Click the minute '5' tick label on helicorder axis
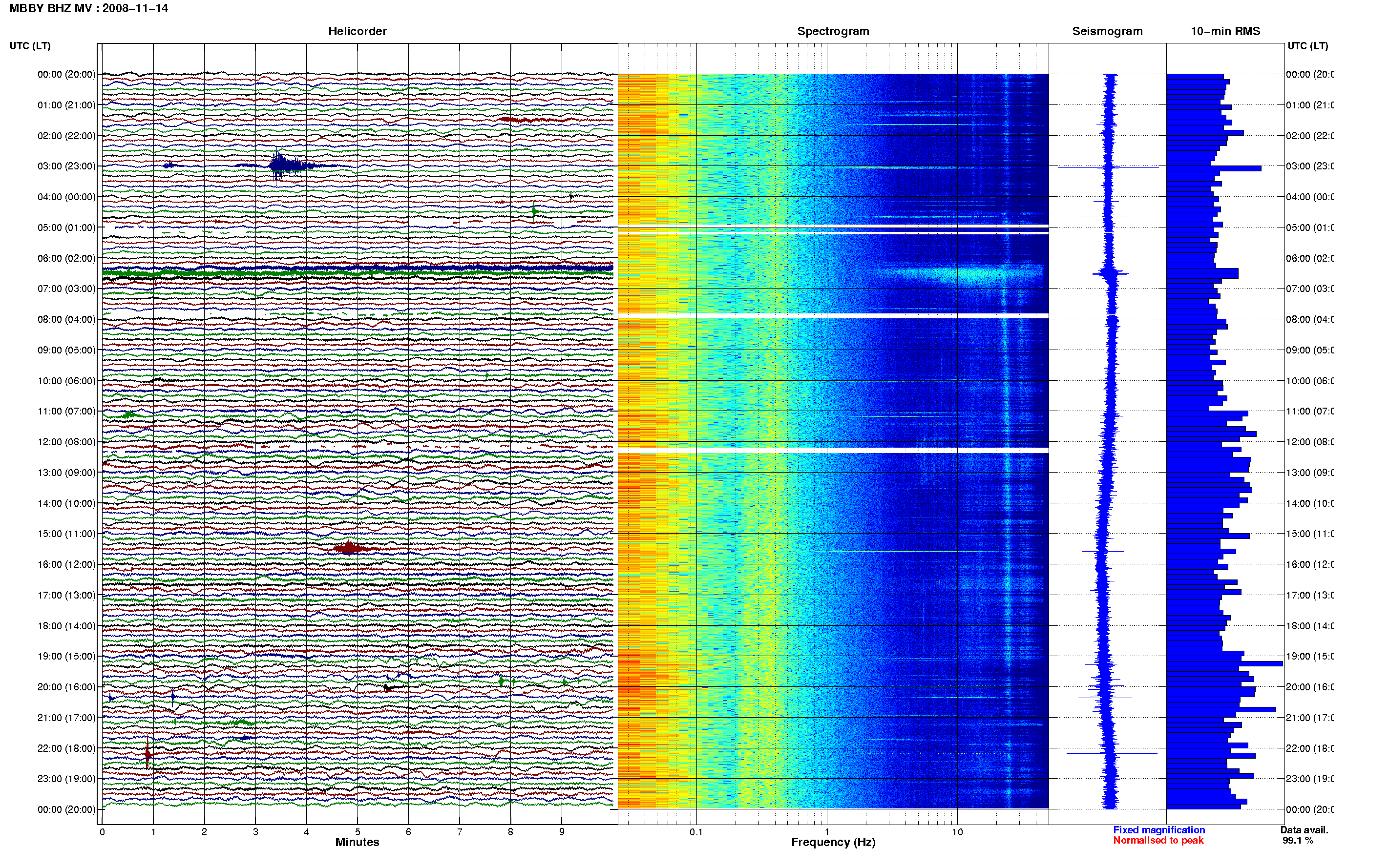The height and width of the screenshot is (868, 1389). coord(357,831)
